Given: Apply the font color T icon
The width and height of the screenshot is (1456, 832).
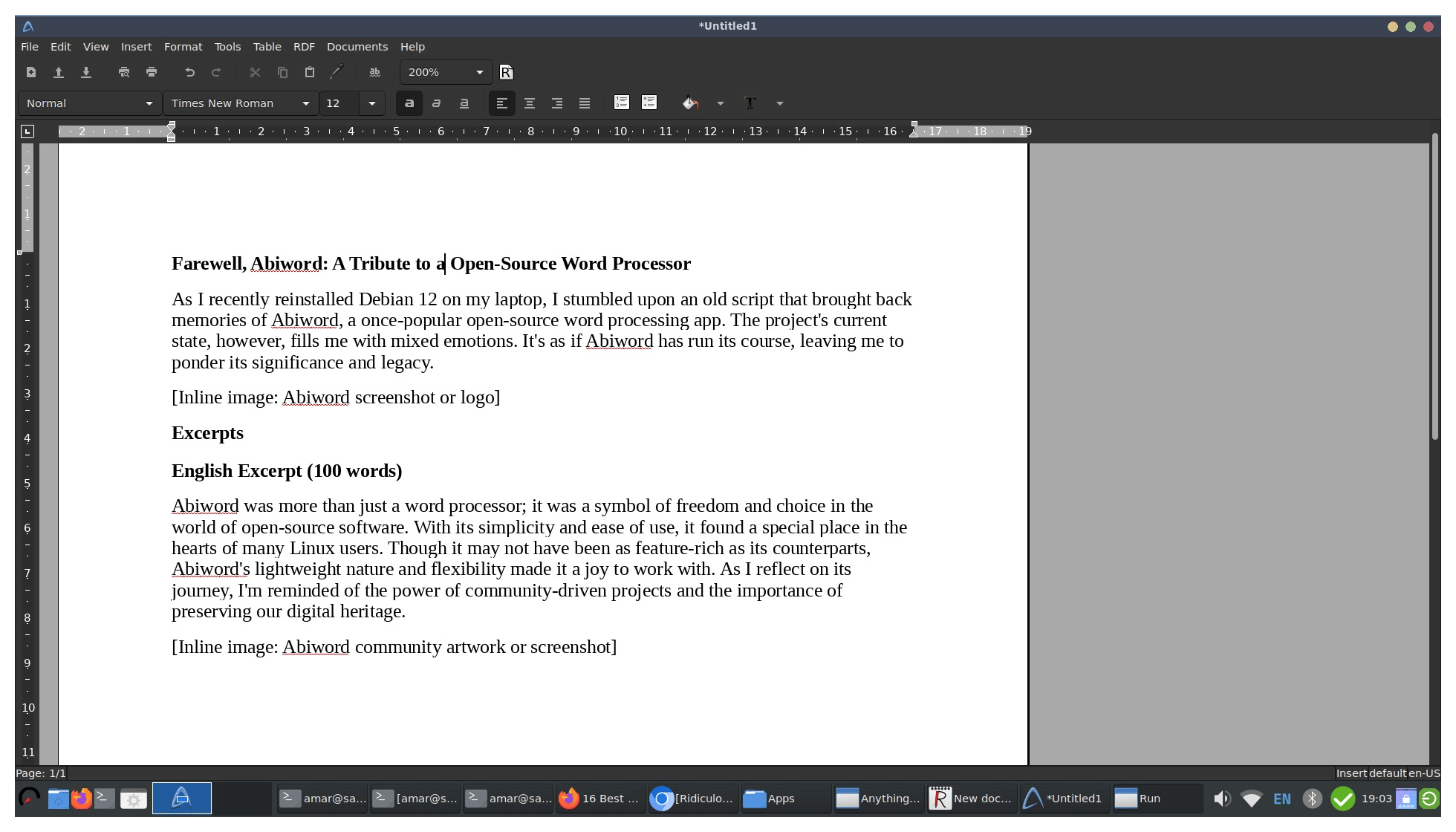Looking at the screenshot, I should point(750,103).
